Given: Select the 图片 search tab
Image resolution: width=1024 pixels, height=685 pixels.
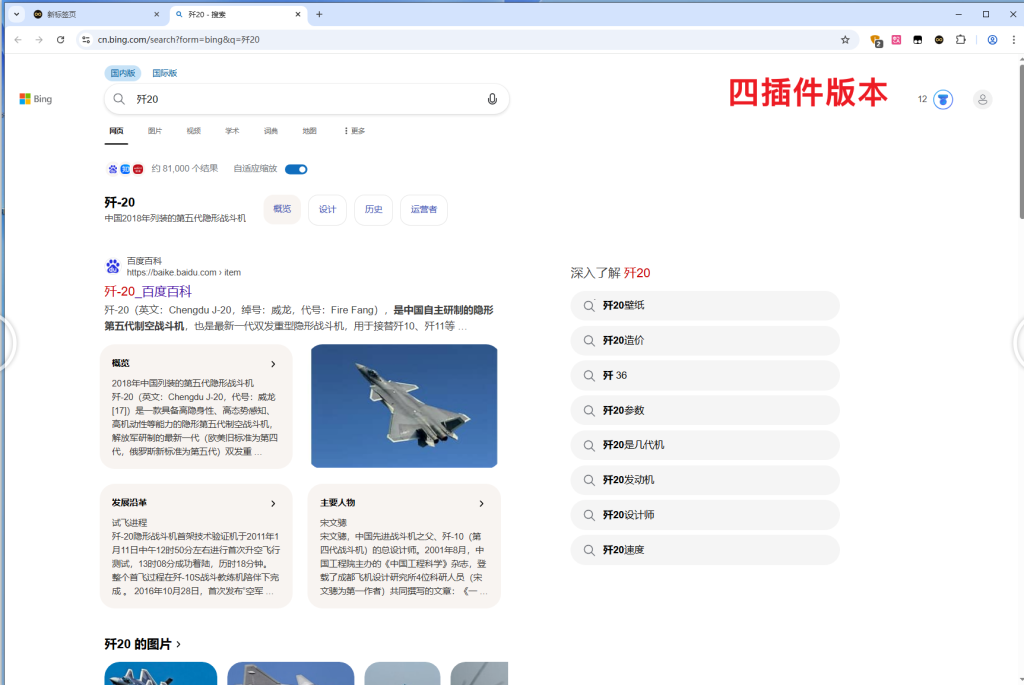Looking at the screenshot, I should pyautogui.click(x=155, y=131).
